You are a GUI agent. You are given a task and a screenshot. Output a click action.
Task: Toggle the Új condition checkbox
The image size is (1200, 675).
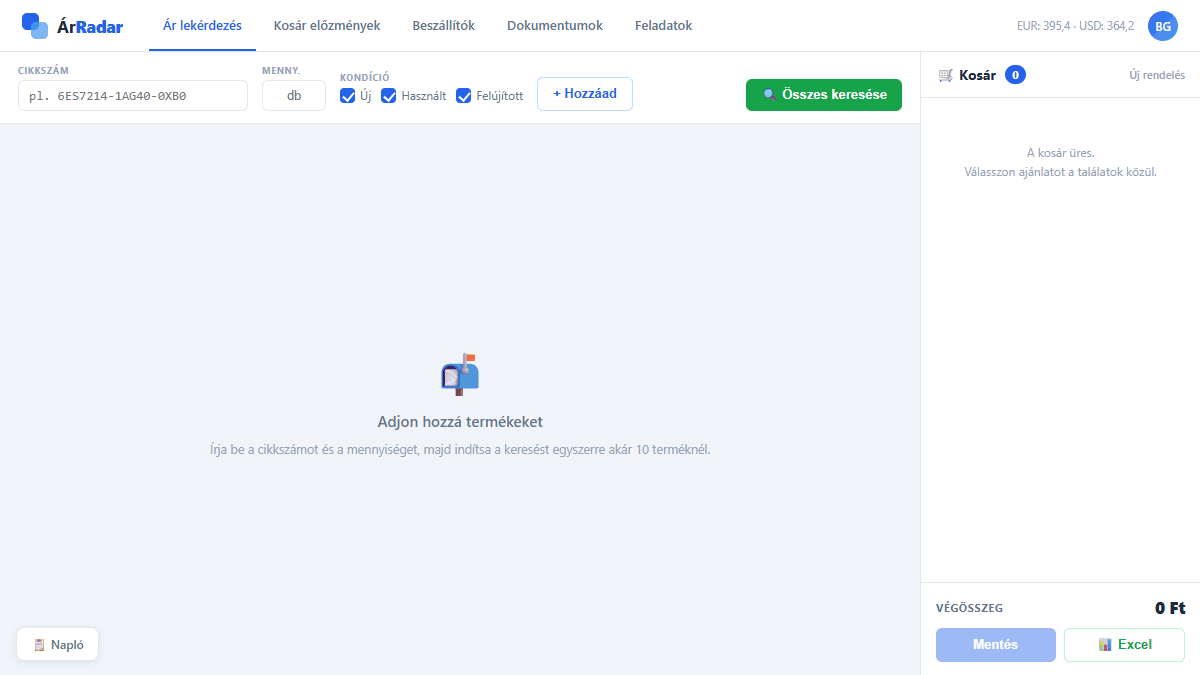pos(347,96)
